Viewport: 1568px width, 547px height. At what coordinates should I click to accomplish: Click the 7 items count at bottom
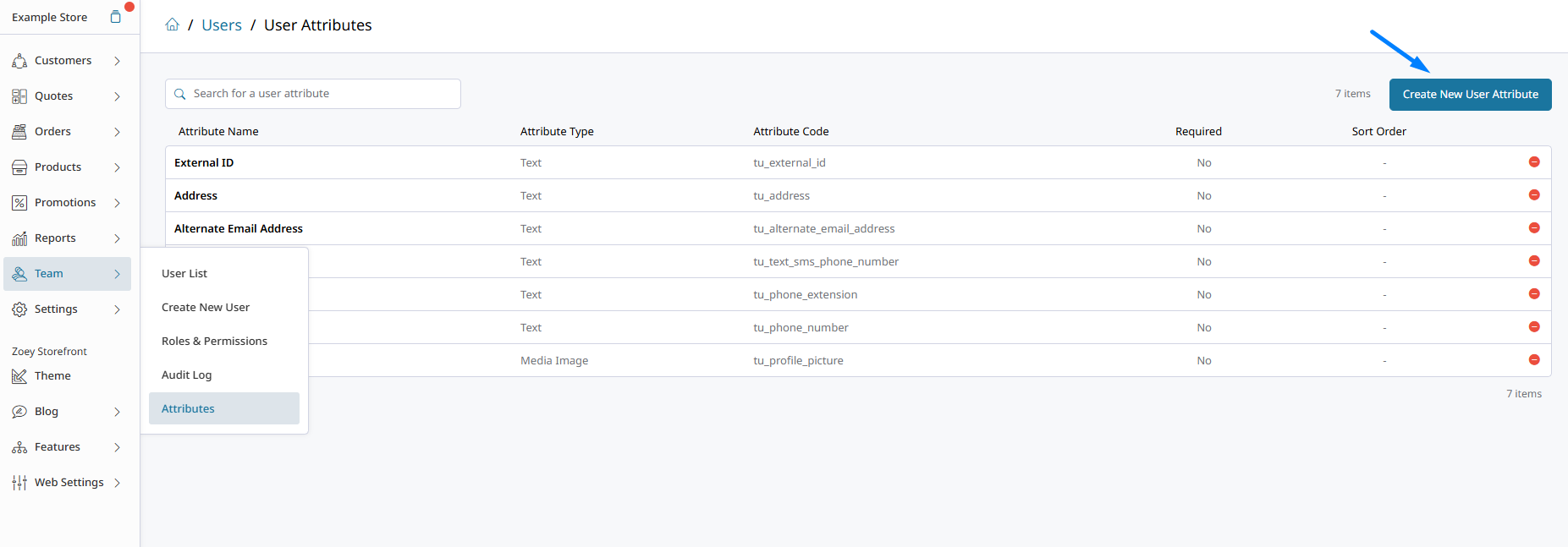click(x=1524, y=394)
